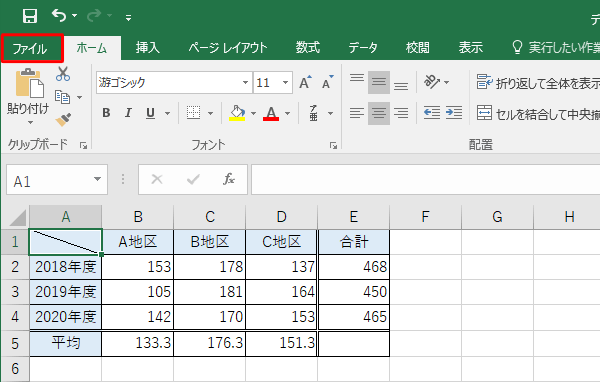Toggle italic formatting
This screenshot has height=382, width=600.
128,113
